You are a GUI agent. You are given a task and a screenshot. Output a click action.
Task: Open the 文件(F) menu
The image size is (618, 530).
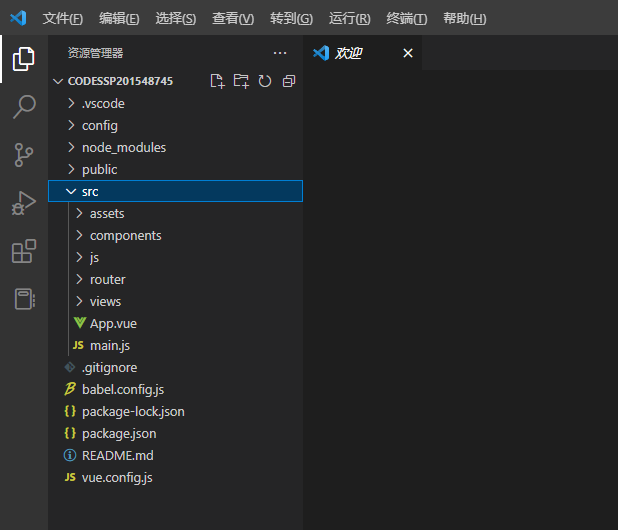(x=63, y=19)
